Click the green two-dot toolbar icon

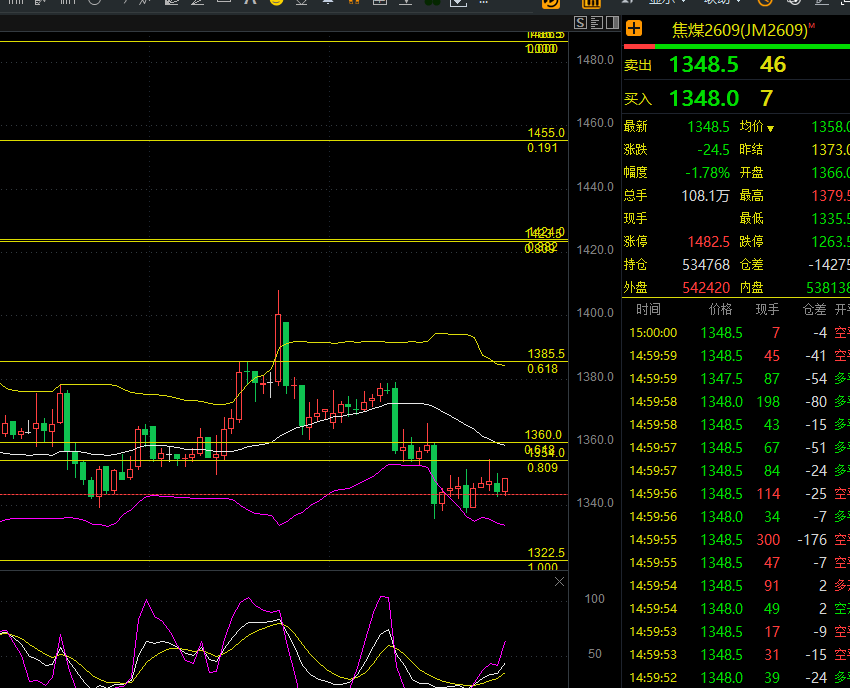click(432, 2)
